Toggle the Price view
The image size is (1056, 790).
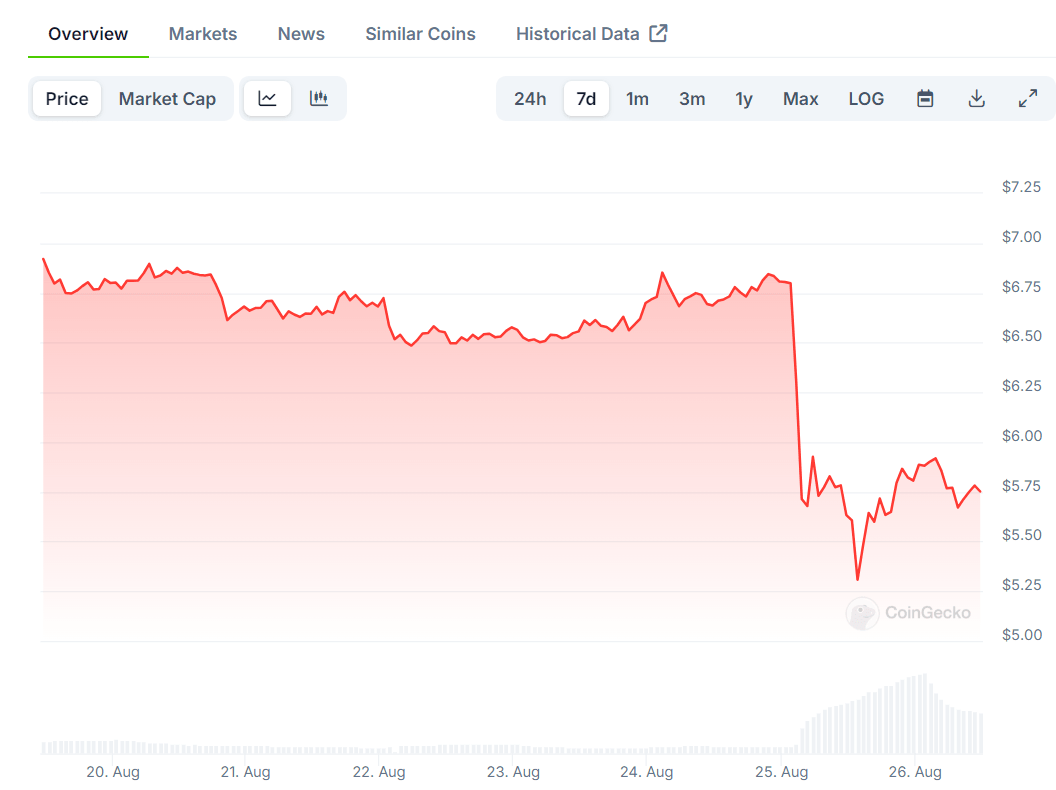click(x=67, y=98)
